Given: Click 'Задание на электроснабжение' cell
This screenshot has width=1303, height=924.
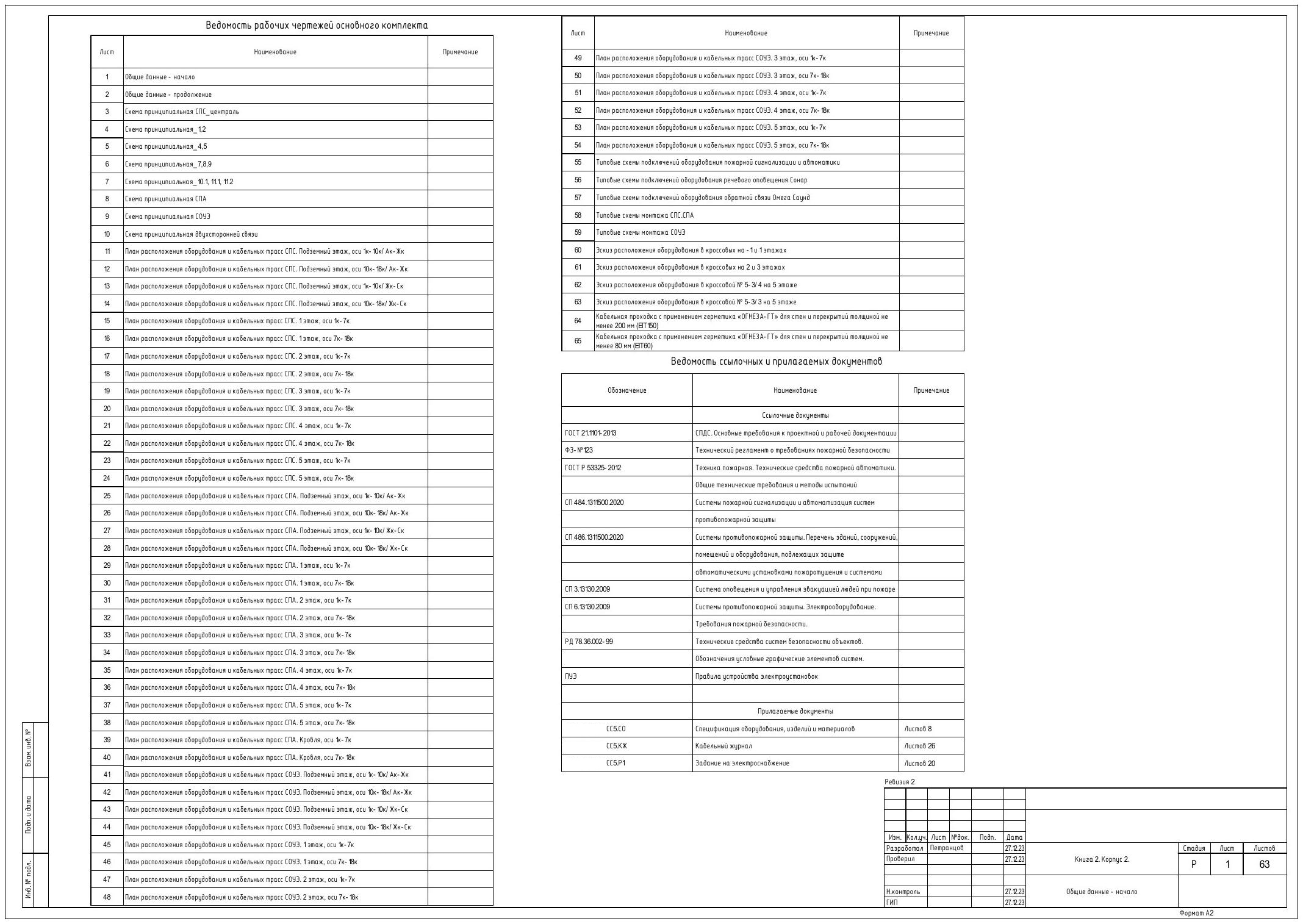Looking at the screenshot, I should [x=795, y=763].
